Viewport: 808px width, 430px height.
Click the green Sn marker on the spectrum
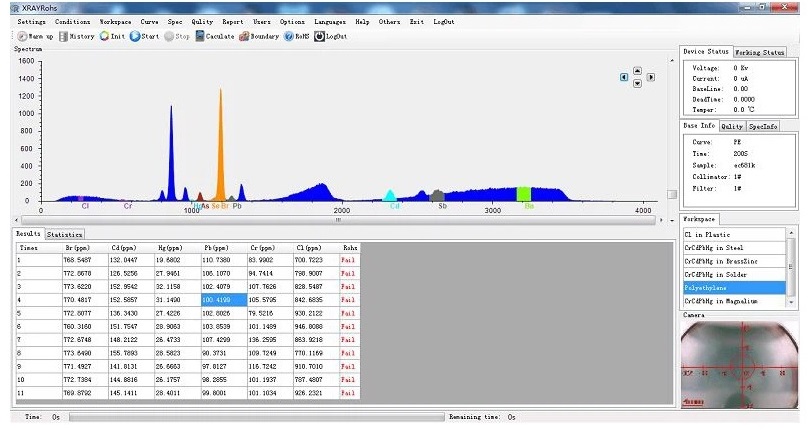pos(524,194)
